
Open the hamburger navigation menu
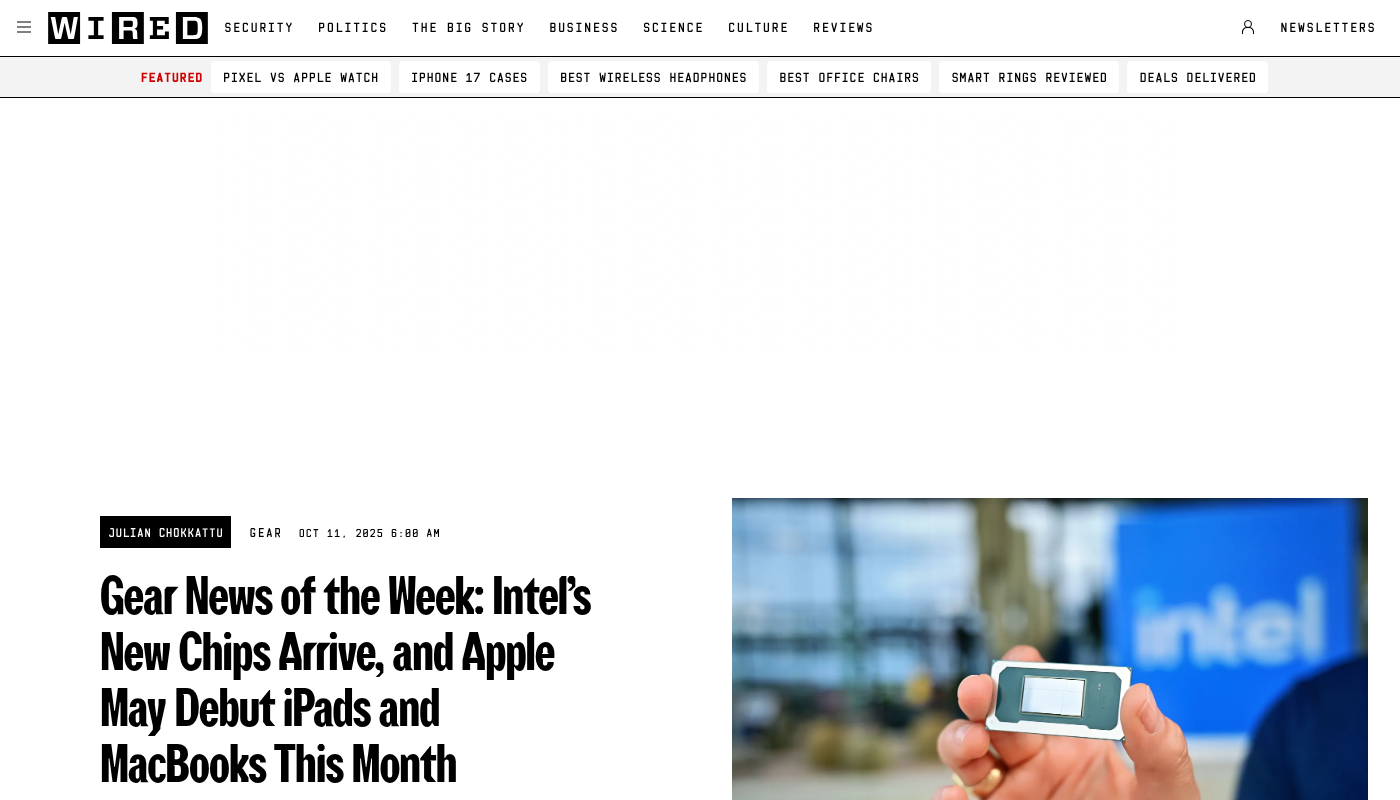tap(24, 27)
